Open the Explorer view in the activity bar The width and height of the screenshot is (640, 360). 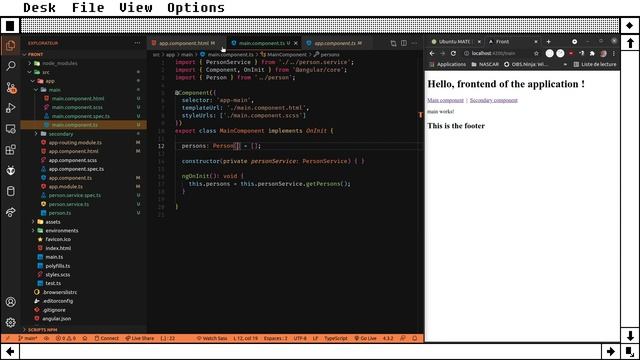[11, 45]
